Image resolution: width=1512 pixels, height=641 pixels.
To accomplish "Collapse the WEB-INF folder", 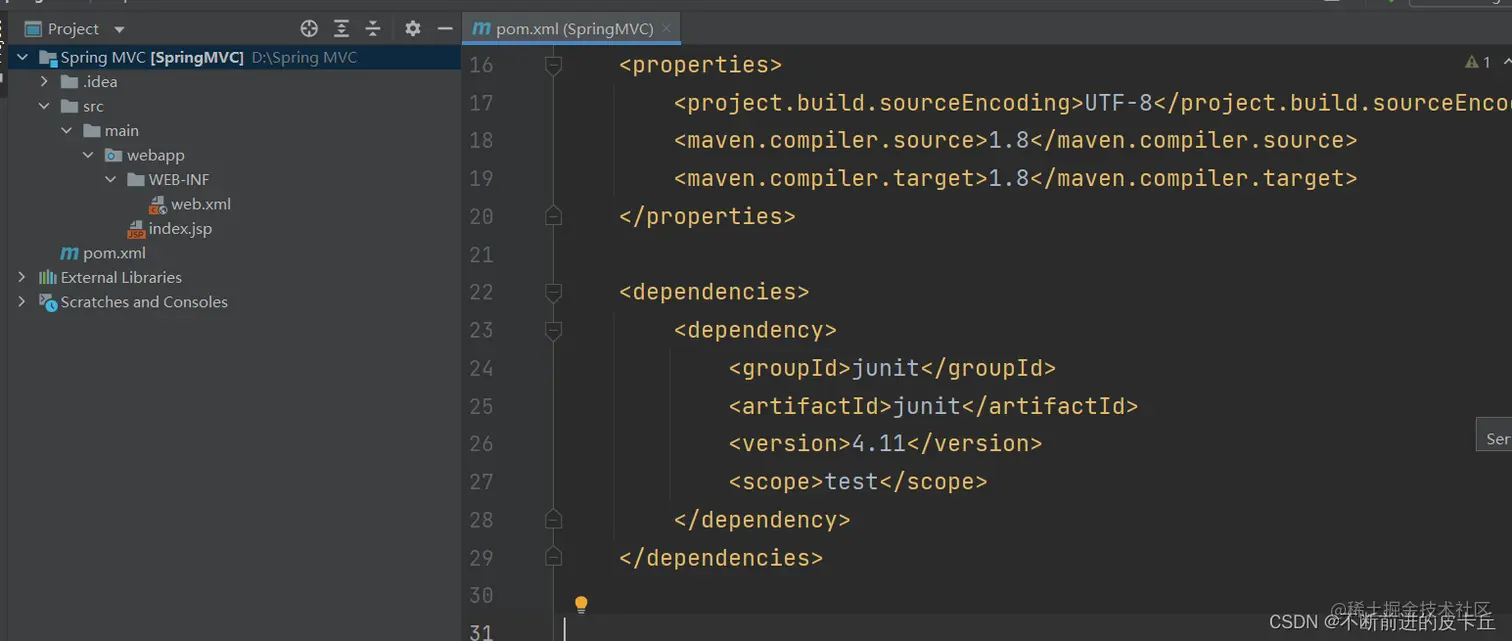I will [x=110, y=180].
